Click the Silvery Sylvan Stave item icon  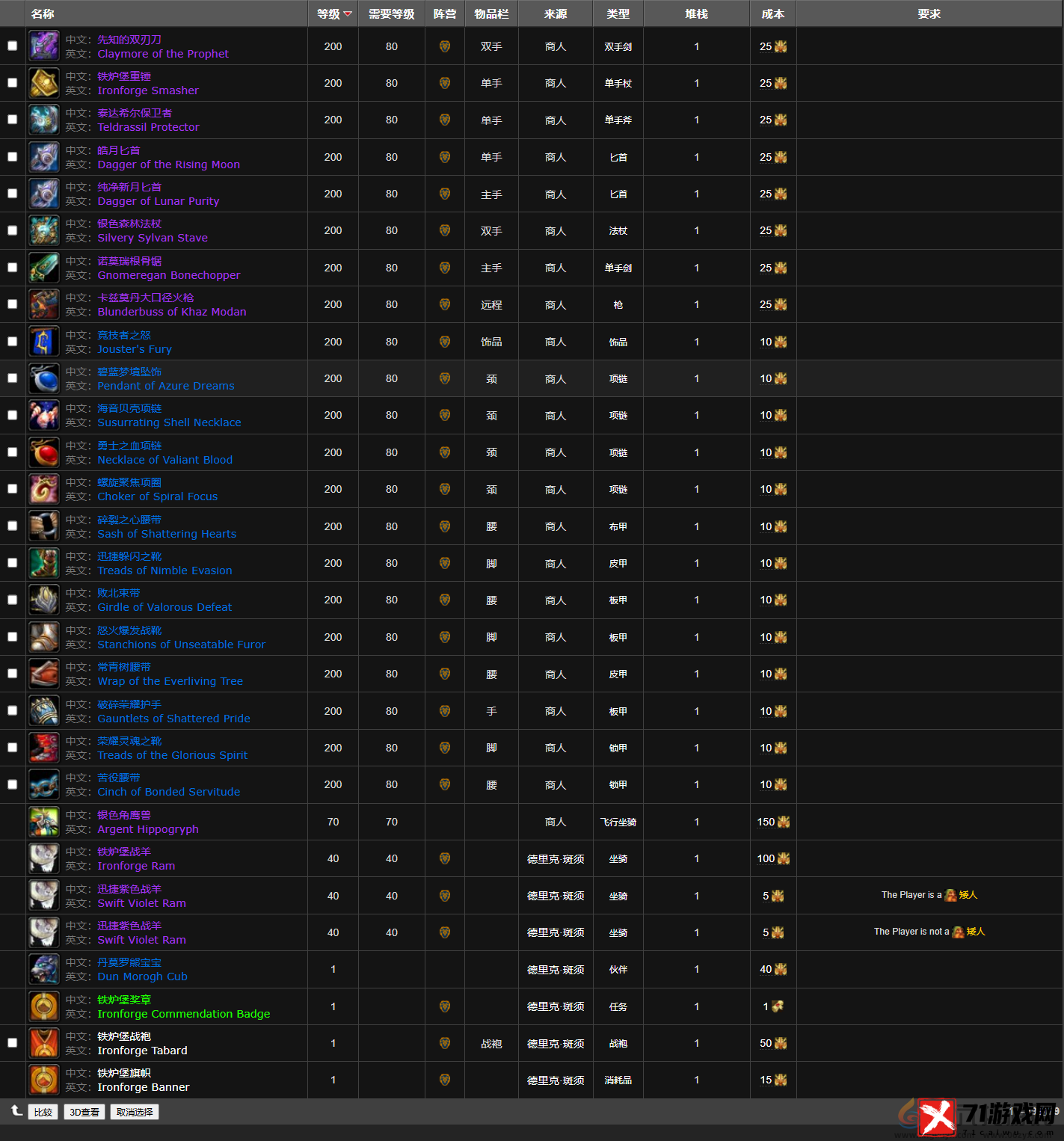(44, 230)
